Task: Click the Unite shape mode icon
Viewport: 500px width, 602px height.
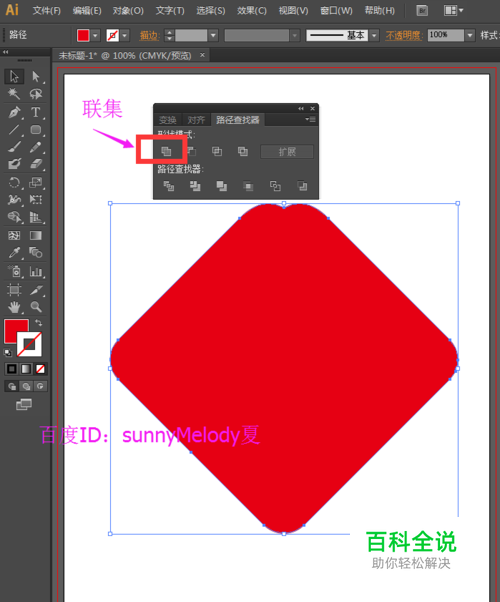Action: (x=166, y=152)
